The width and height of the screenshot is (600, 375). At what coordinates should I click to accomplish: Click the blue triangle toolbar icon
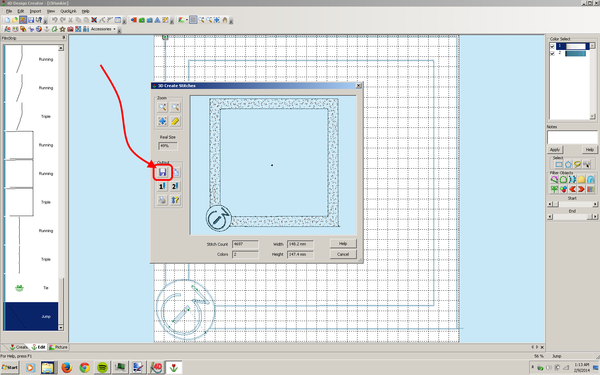point(157,20)
